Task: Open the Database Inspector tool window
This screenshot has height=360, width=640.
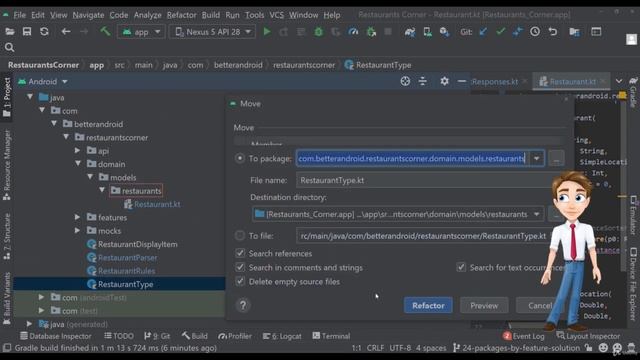Action: [x=56, y=336]
